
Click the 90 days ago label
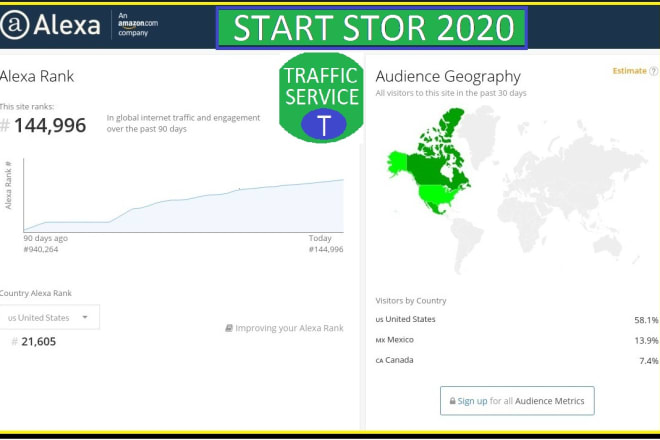coord(45,238)
